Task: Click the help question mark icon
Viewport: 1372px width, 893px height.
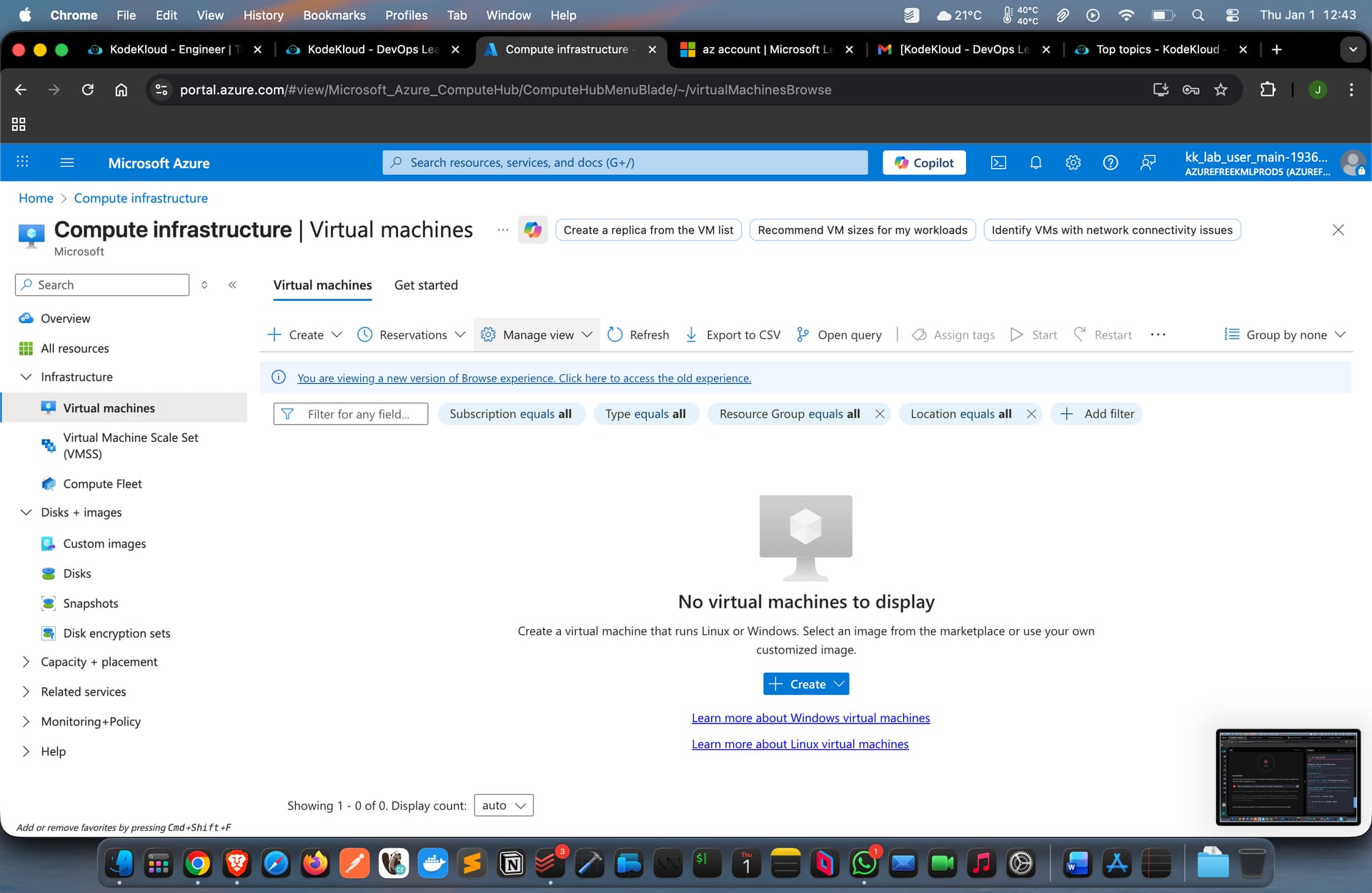Action: tap(1110, 163)
